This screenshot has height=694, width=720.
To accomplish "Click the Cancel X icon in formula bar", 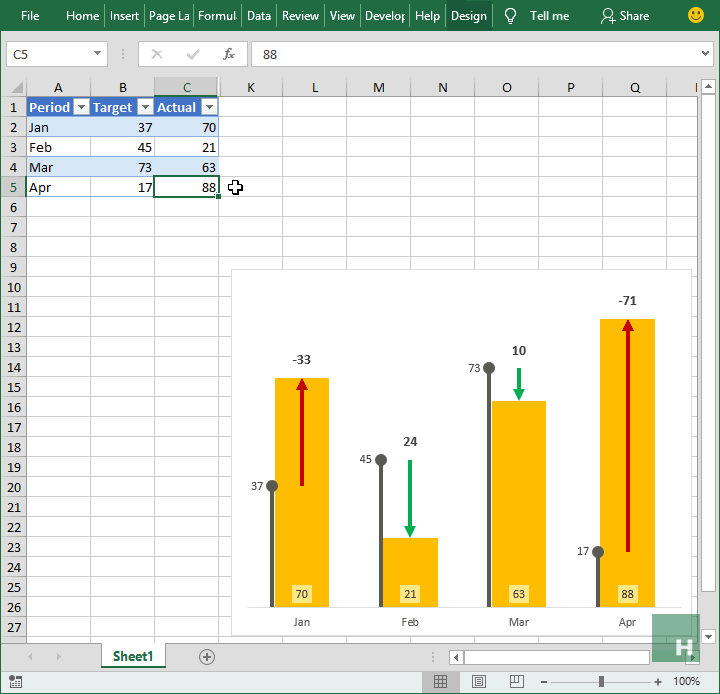I will [x=157, y=54].
